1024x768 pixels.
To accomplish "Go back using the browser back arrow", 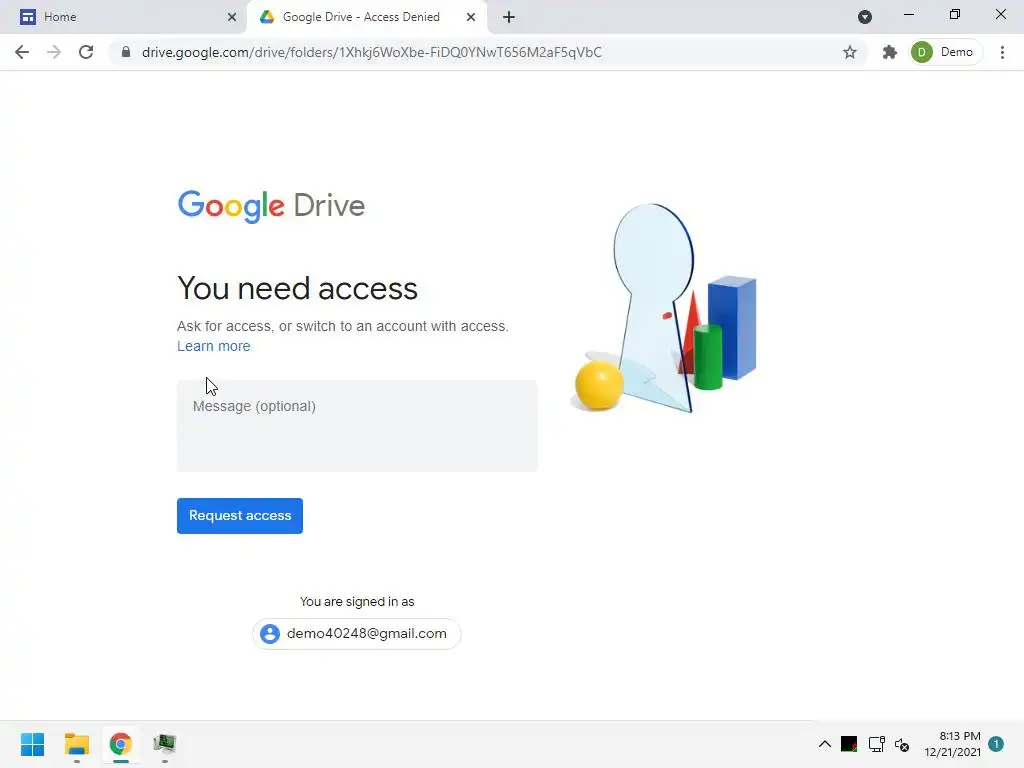I will tap(22, 52).
